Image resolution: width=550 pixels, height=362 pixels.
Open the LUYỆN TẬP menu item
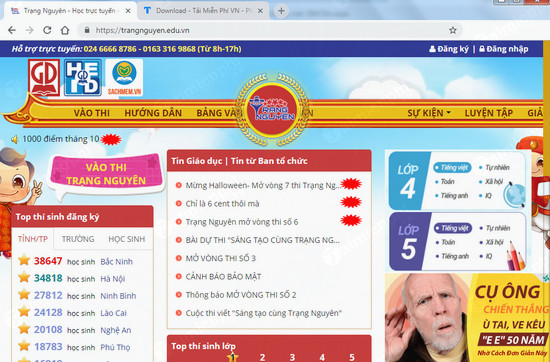coord(489,113)
